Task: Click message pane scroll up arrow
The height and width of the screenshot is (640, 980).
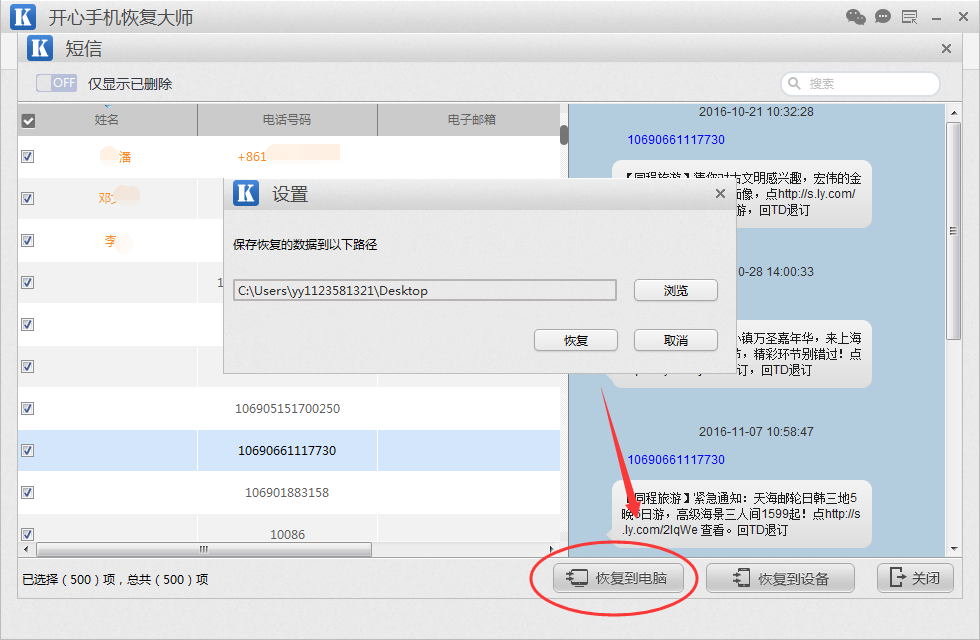Action: [954, 113]
